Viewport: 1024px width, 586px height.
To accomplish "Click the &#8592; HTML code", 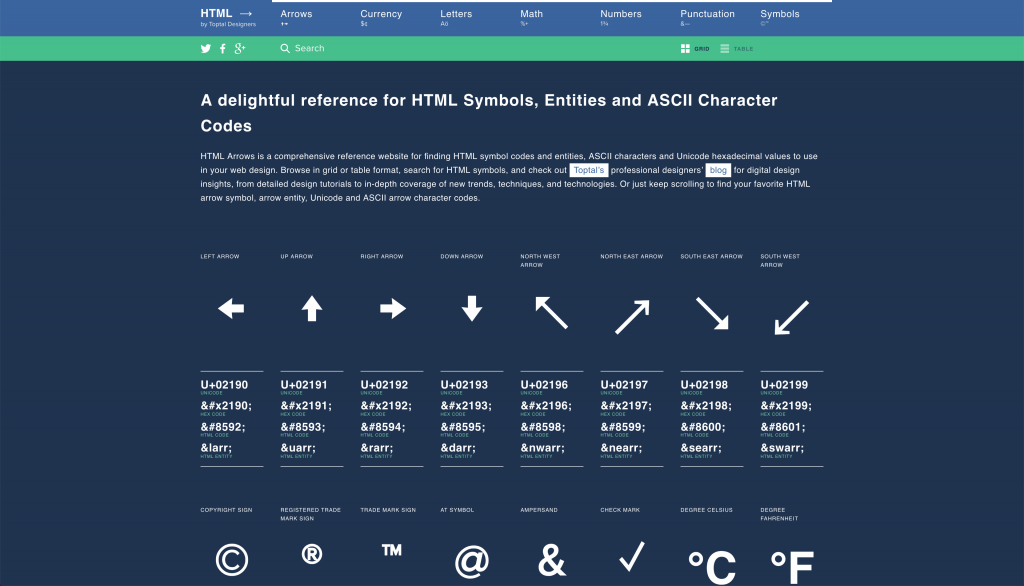I will click(x=223, y=427).
